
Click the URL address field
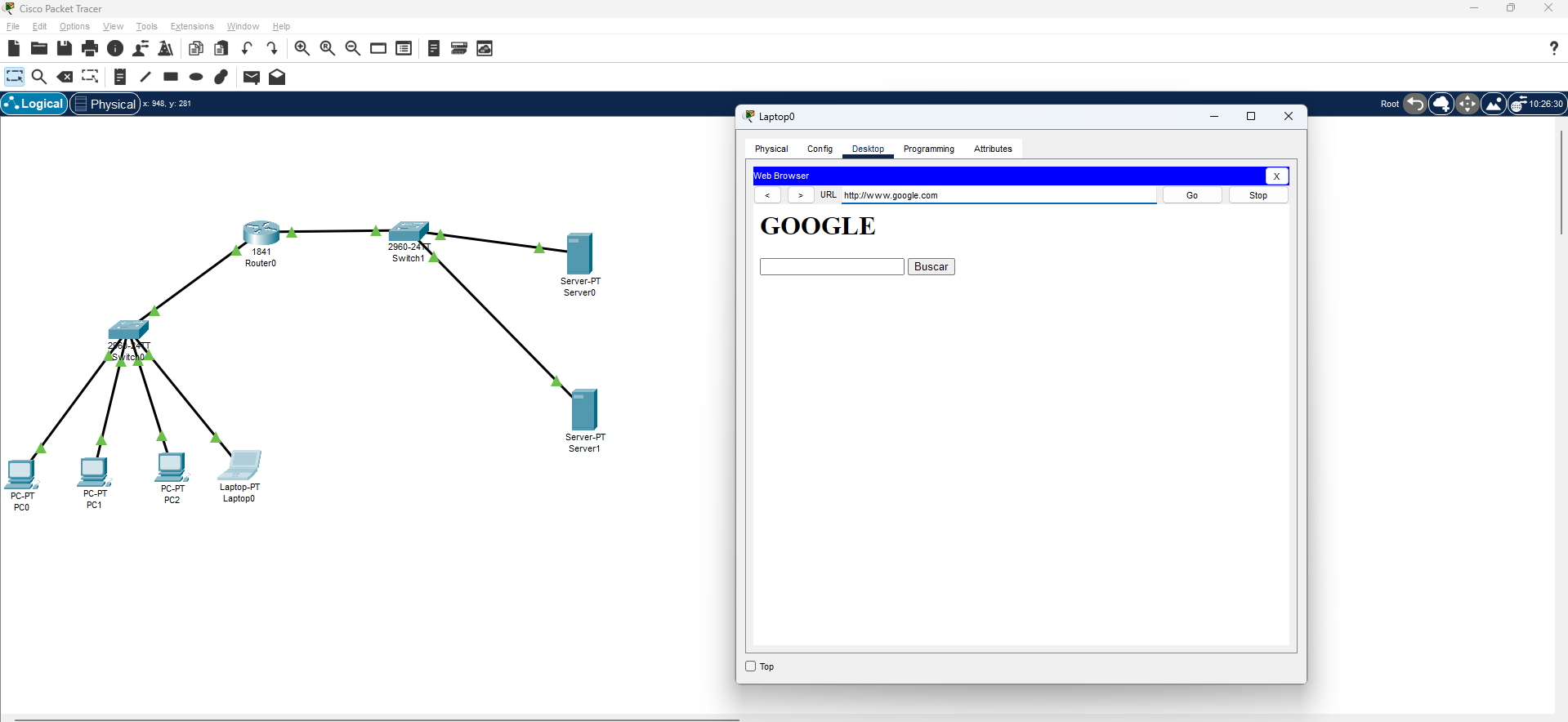(x=999, y=195)
